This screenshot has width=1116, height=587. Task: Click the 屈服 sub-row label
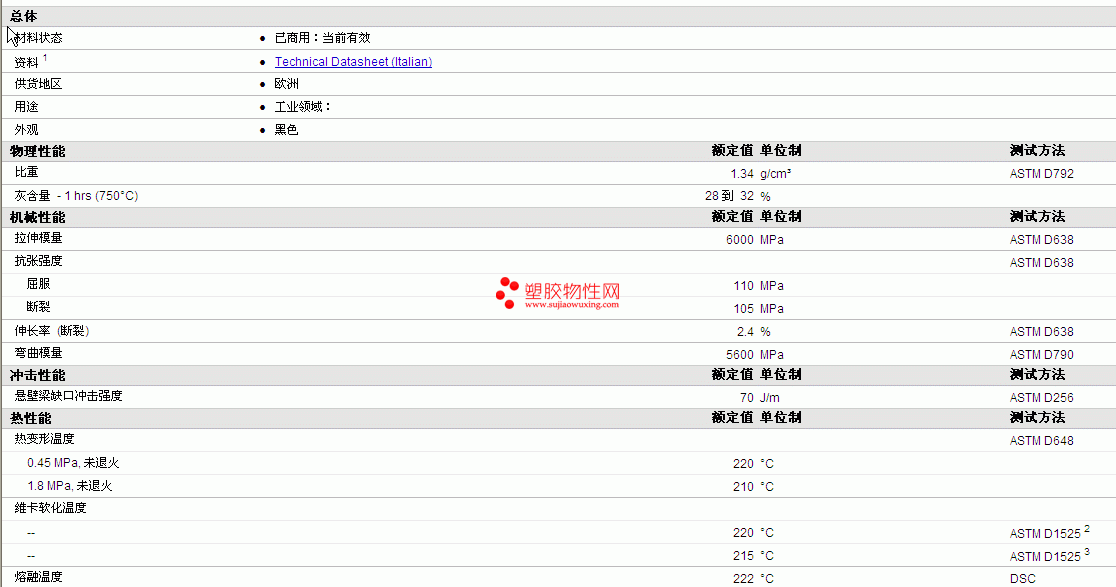click(x=38, y=284)
